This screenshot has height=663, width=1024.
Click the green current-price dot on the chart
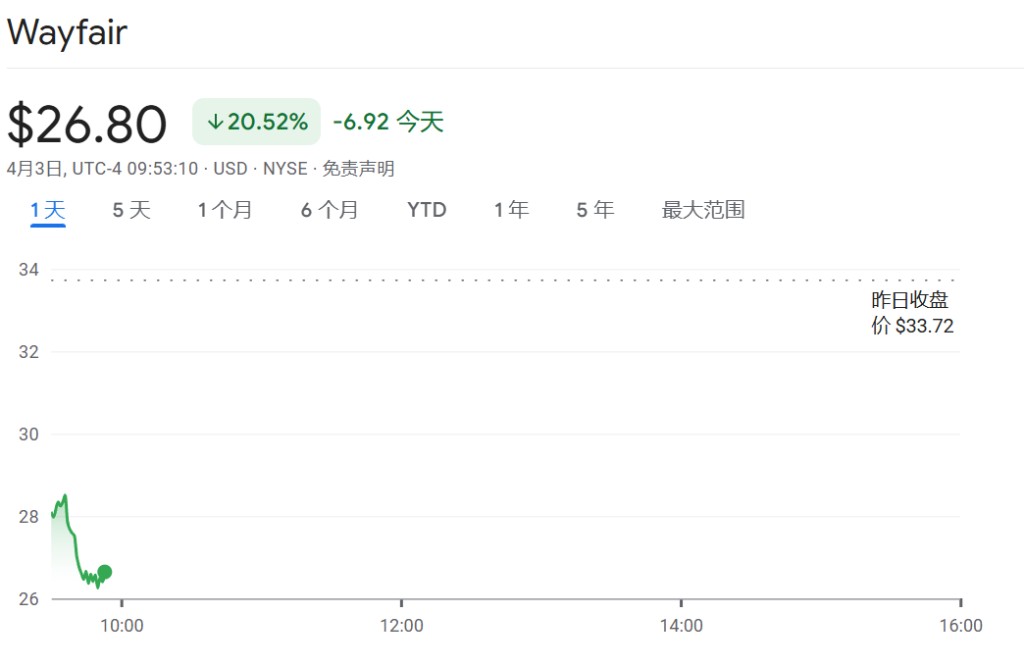104,572
